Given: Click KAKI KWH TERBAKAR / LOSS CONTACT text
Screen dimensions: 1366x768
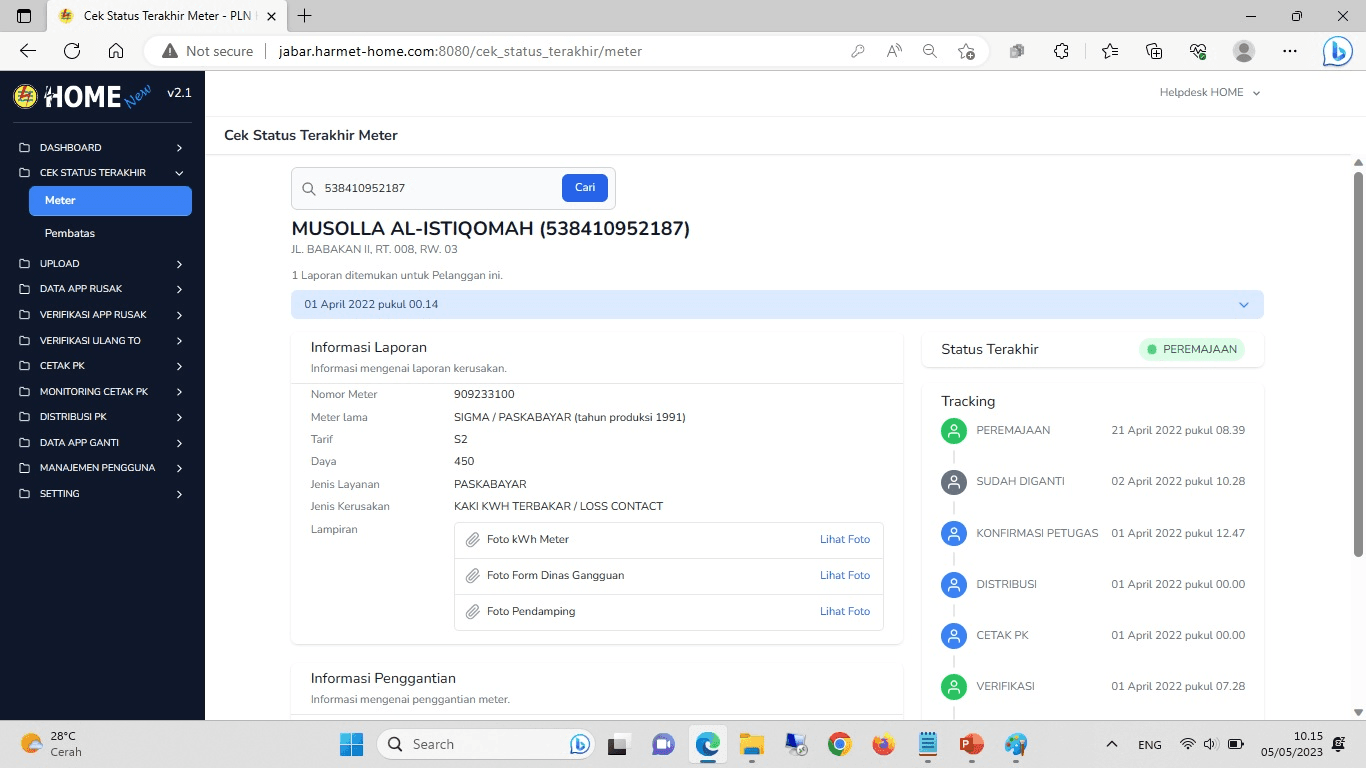Looking at the screenshot, I should click(x=558, y=507).
